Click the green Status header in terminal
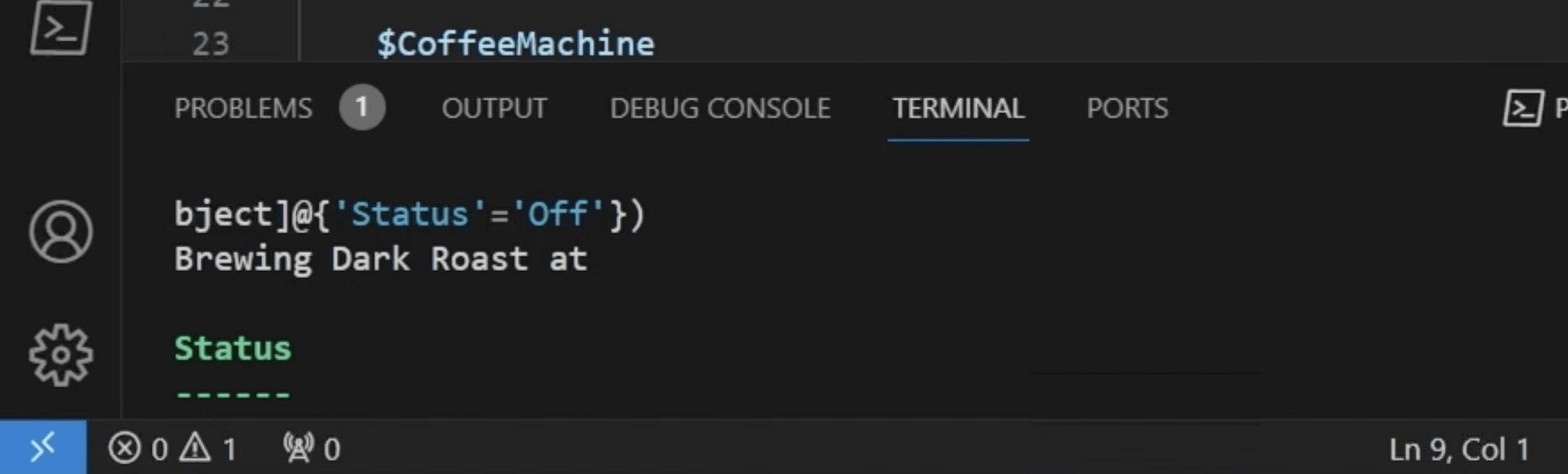 coord(233,348)
